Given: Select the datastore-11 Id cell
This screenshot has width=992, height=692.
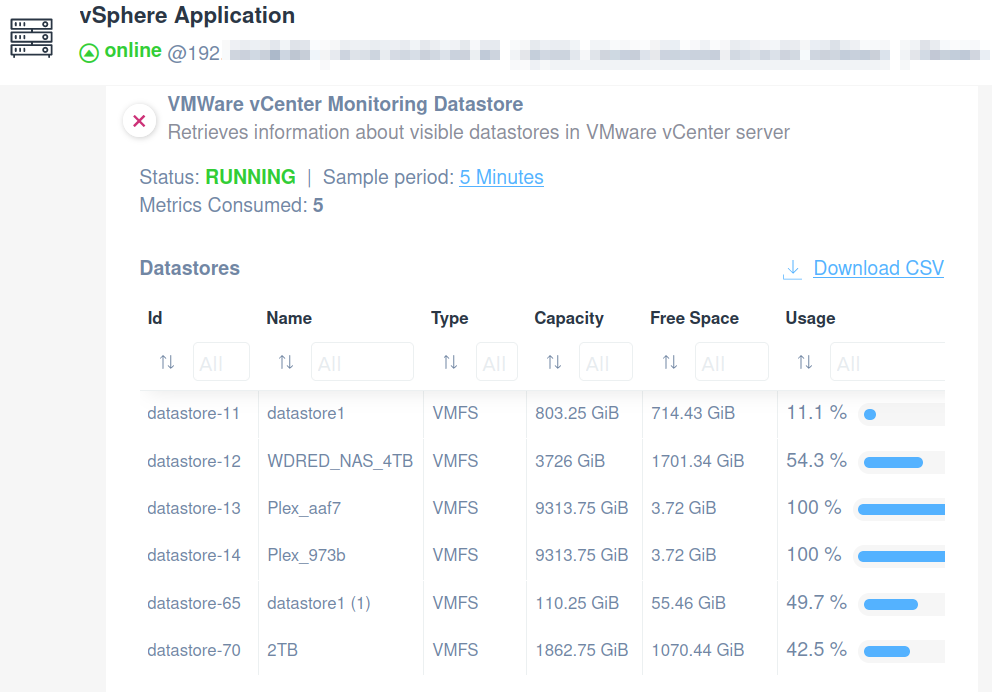Looking at the screenshot, I should click(194, 414).
